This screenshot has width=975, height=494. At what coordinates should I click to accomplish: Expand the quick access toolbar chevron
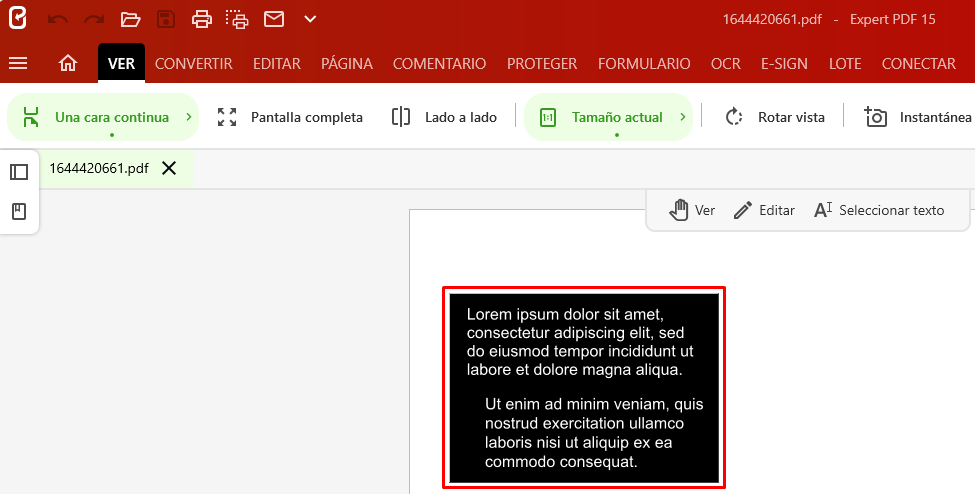pos(310,19)
